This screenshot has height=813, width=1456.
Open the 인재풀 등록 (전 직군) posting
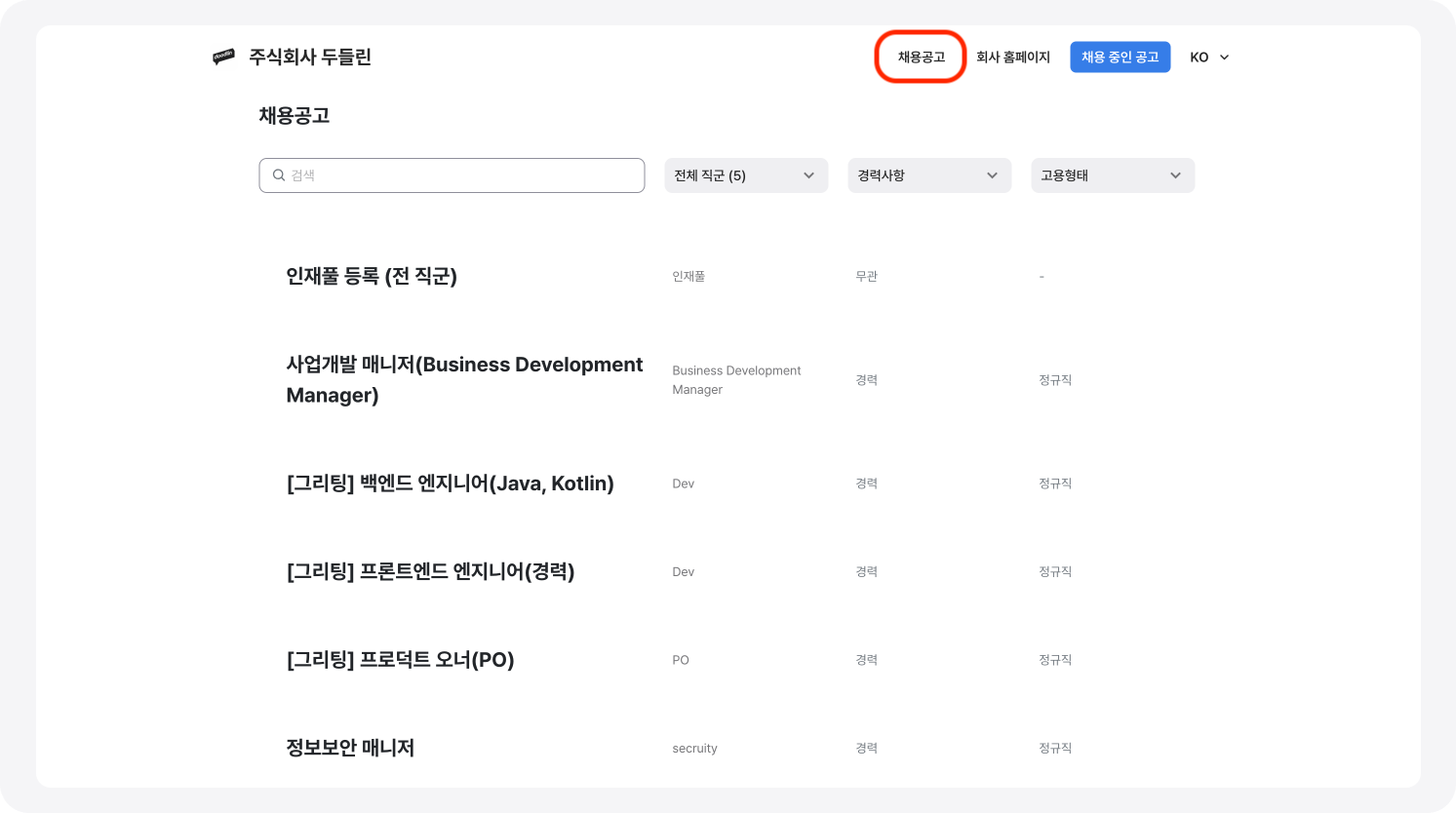coord(373,276)
